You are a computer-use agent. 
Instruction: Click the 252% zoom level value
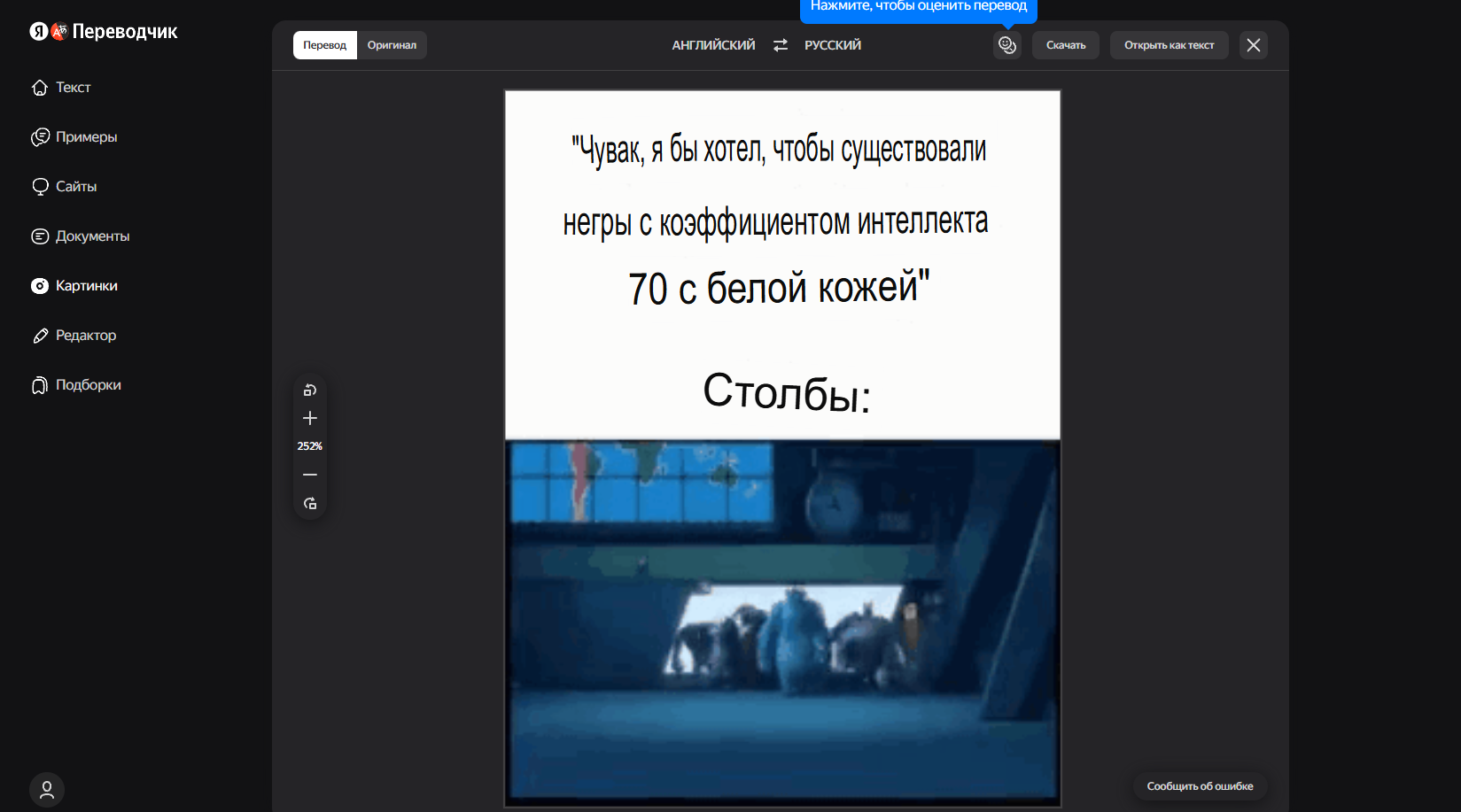(x=310, y=446)
